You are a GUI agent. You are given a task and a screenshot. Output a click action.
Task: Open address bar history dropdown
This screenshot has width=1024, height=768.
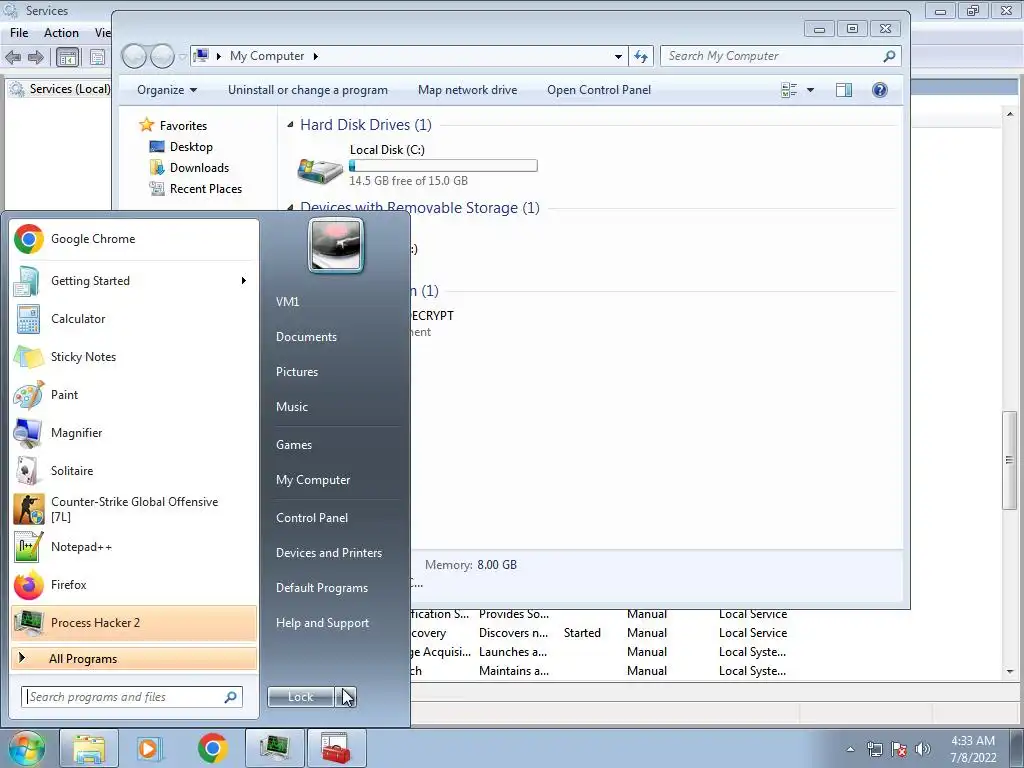click(x=618, y=56)
